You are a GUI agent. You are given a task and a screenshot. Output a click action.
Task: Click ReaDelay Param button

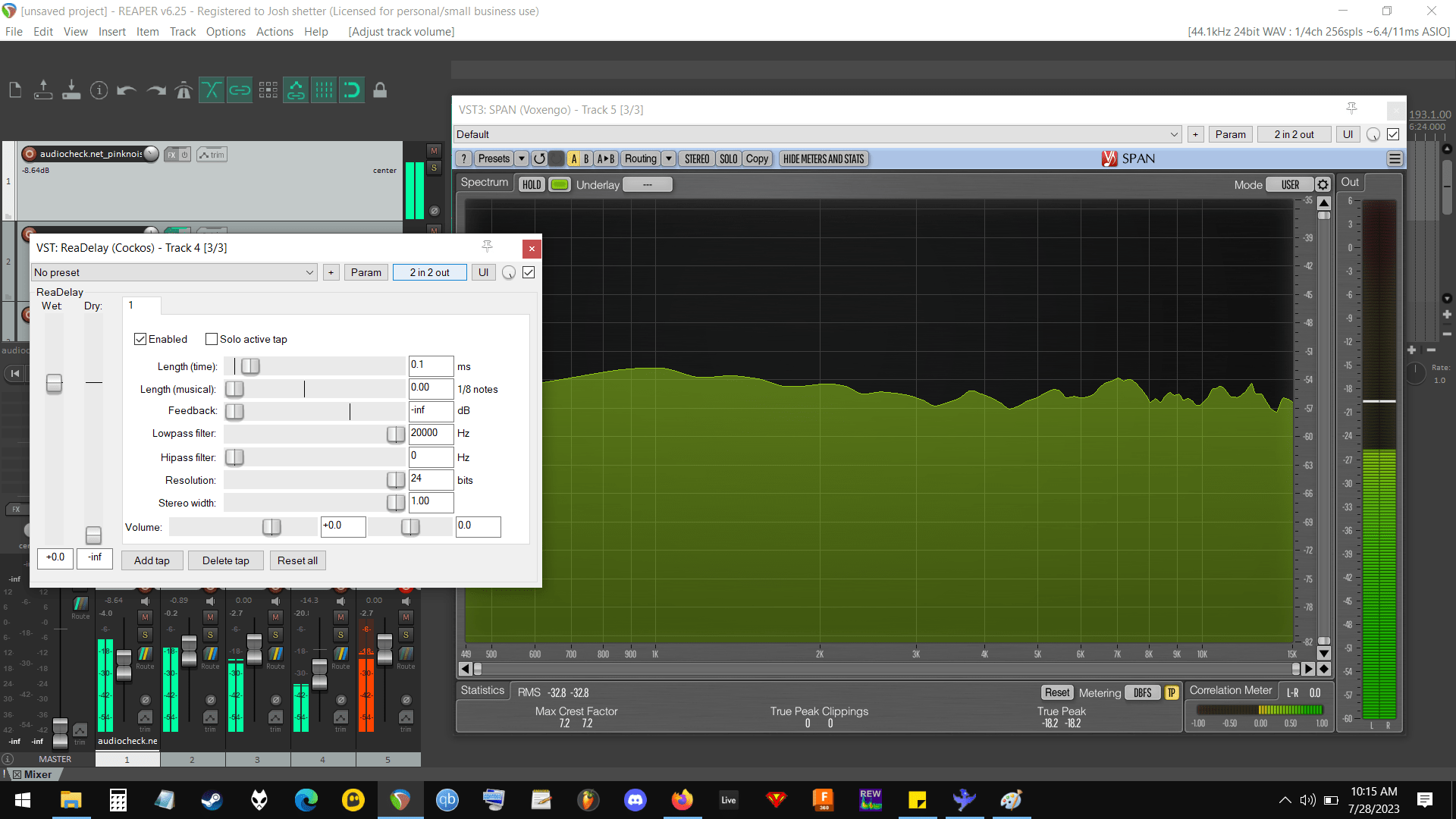click(x=366, y=272)
